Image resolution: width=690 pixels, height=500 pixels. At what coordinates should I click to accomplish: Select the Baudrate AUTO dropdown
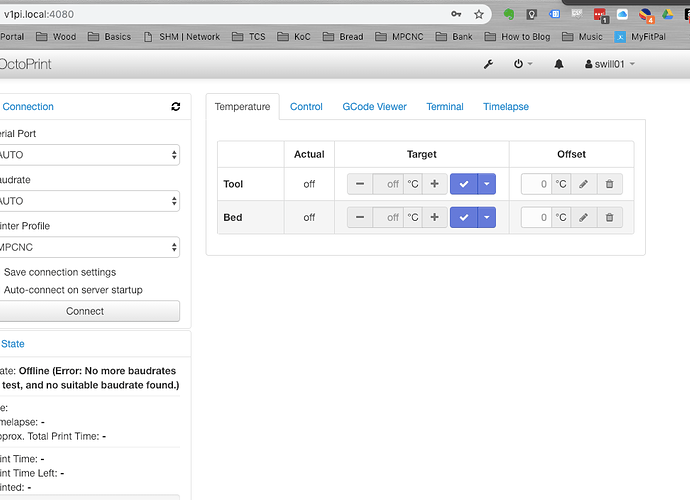click(x=88, y=201)
